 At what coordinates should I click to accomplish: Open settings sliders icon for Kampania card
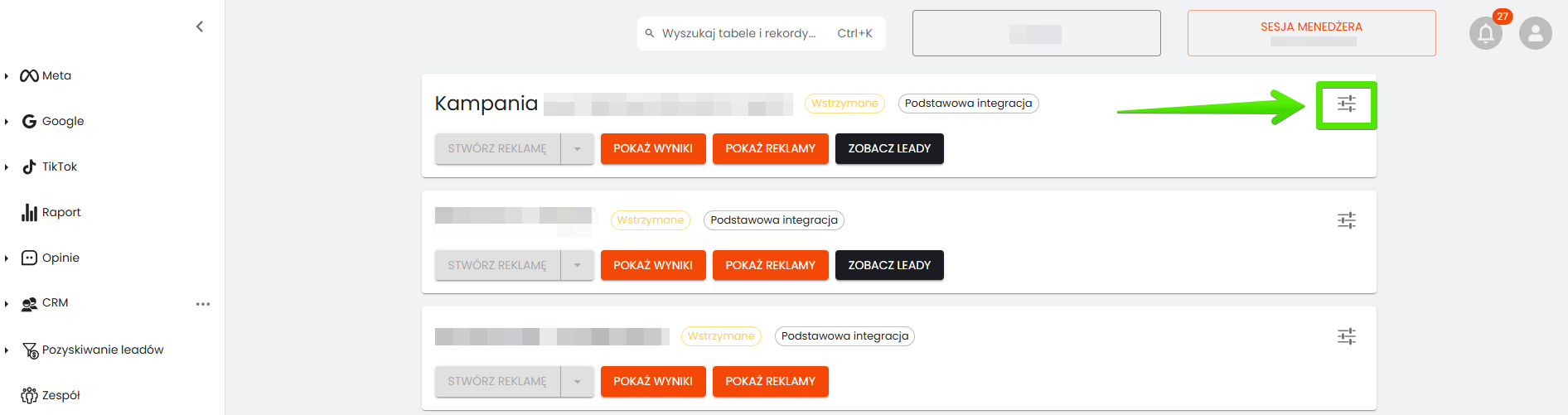coord(1347,104)
